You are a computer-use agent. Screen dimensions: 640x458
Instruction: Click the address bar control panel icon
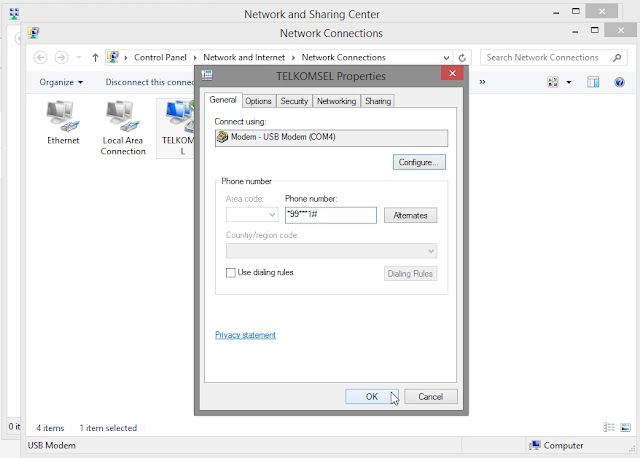click(x=113, y=57)
